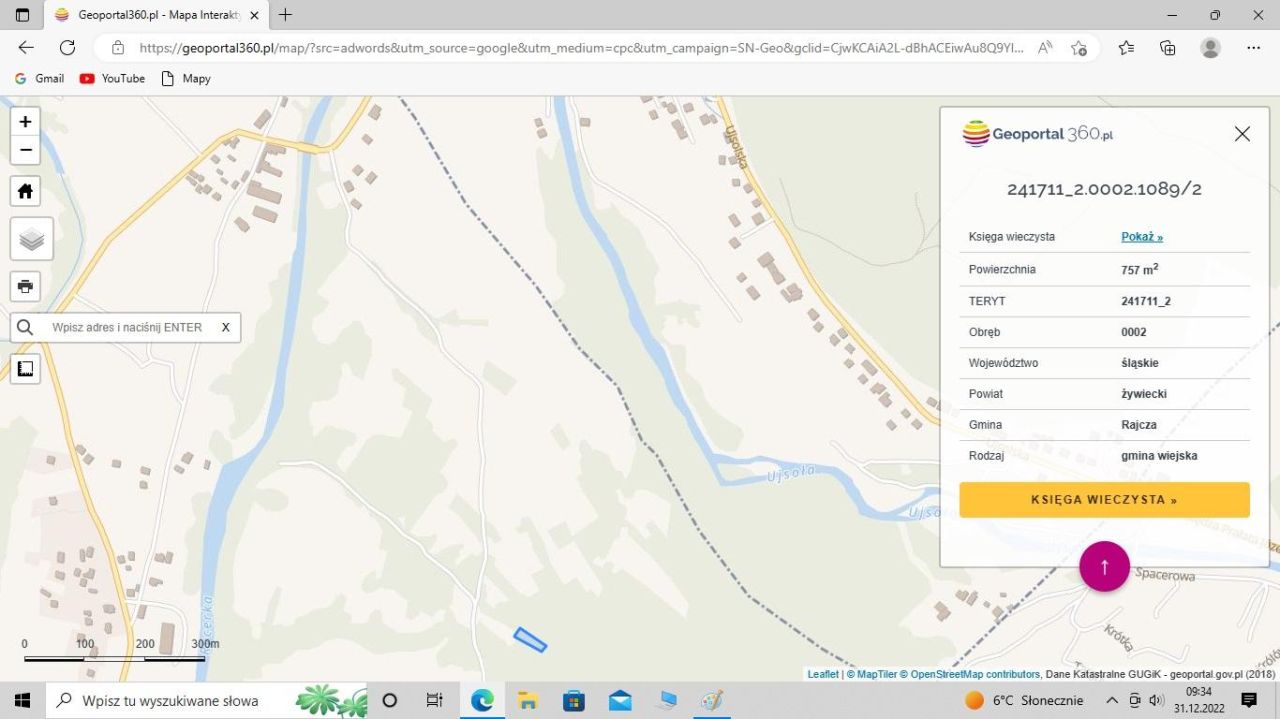Image resolution: width=1280 pixels, height=719 pixels.
Task: Open the legend panel icon
Action: (x=25, y=368)
